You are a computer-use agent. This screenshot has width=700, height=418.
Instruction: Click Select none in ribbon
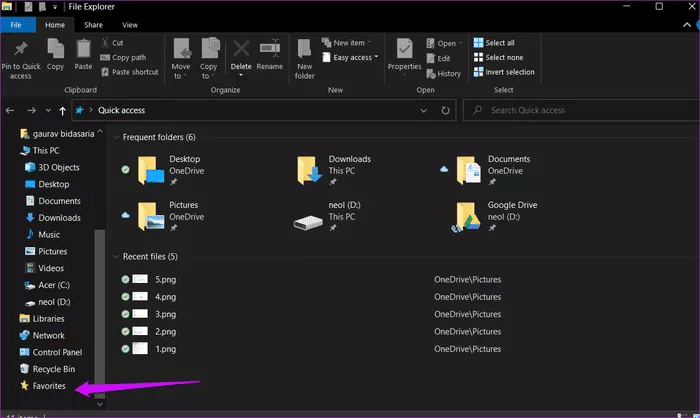pos(499,58)
